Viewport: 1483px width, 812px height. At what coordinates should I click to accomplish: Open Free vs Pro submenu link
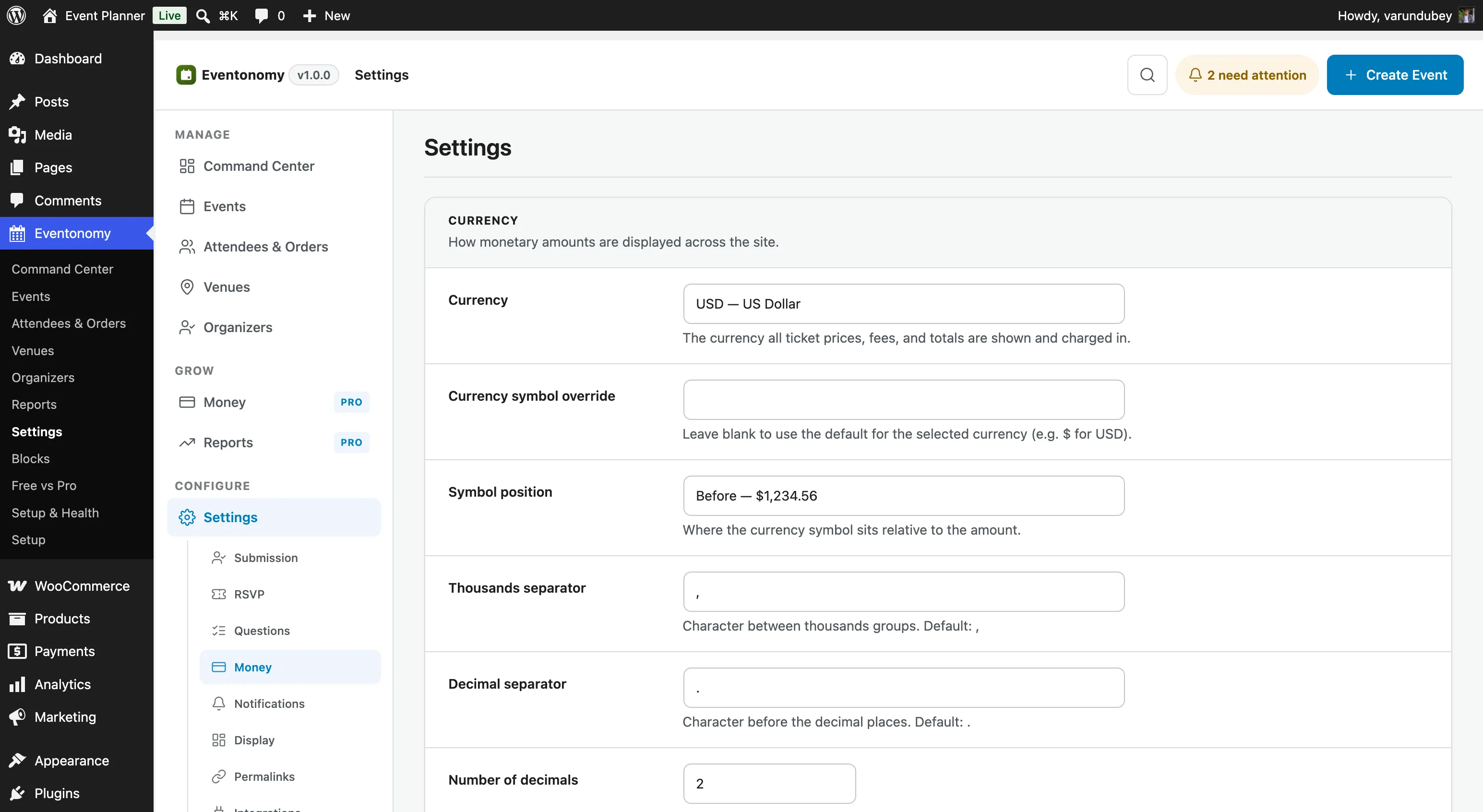(x=44, y=486)
